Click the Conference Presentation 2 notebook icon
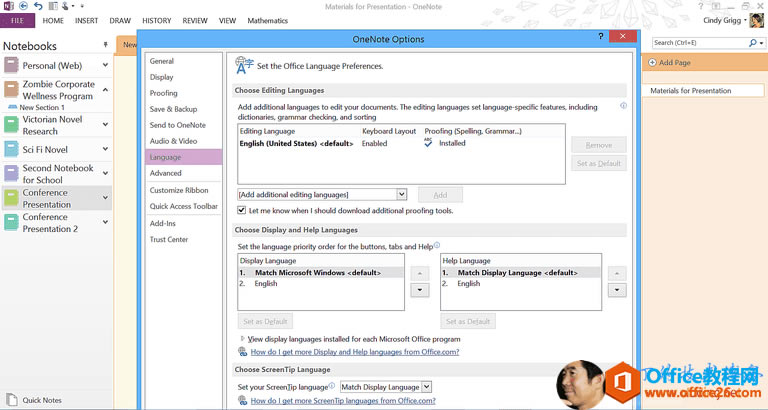Viewport: 768px width, 410px height. click(x=11, y=222)
